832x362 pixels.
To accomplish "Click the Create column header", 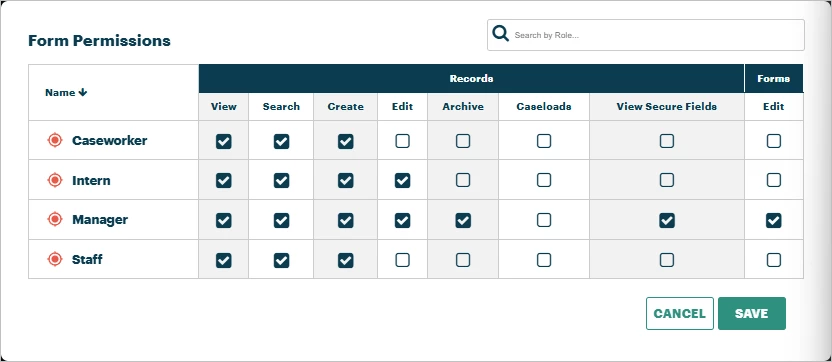I will click(345, 107).
